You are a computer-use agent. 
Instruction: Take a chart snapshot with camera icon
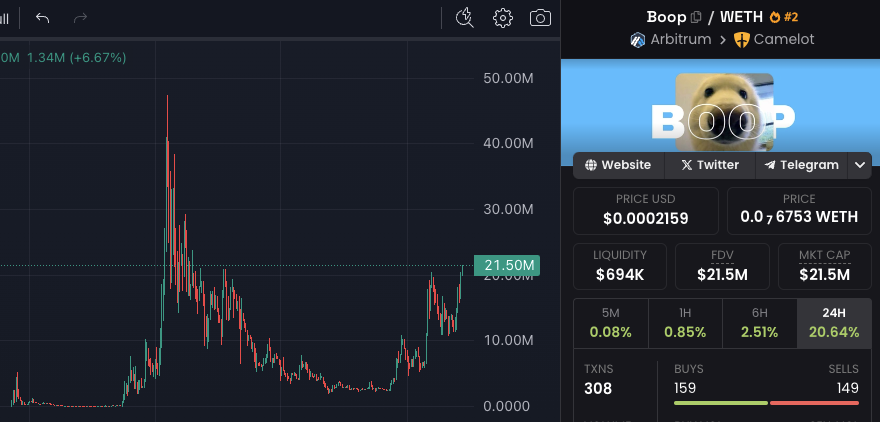(540, 18)
